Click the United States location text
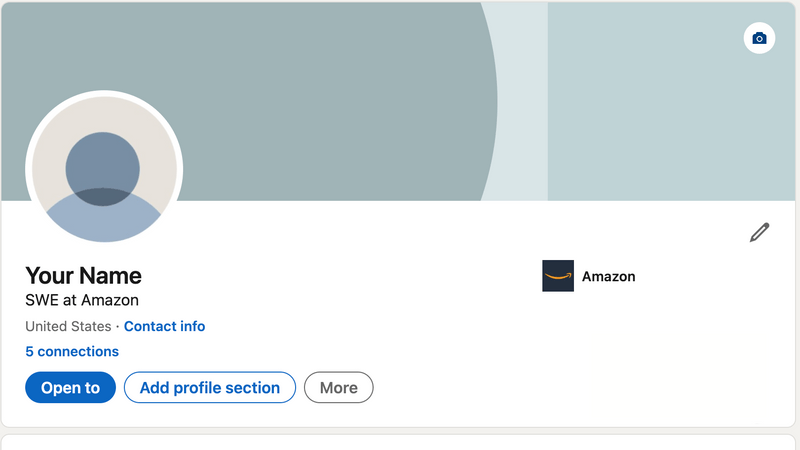The image size is (800, 450). point(68,326)
